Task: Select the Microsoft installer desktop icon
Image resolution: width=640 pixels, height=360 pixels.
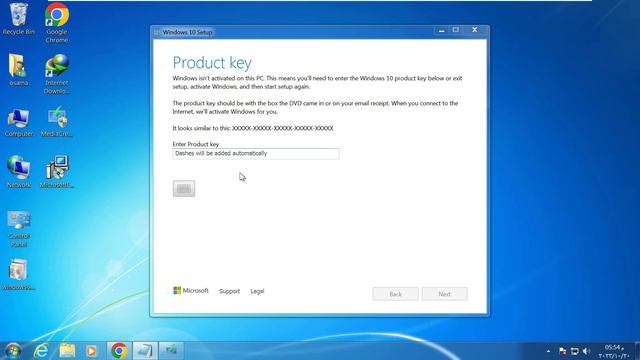Action: point(57,171)
